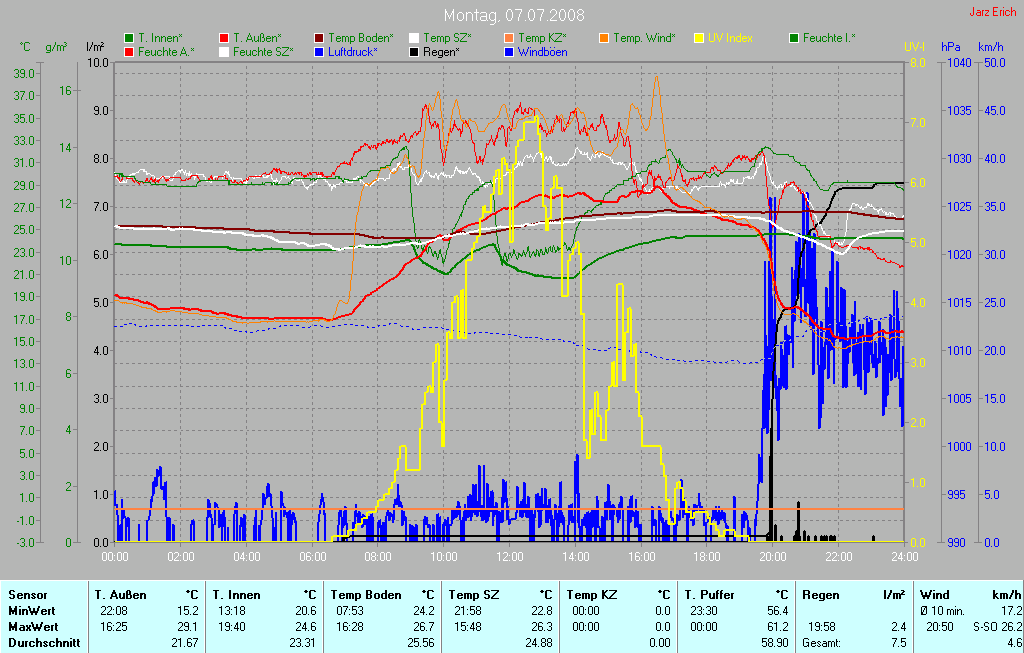This screenshot has width=1024, height=653.
Task: Click the yellow 'UV-I' axis unit header
Action: point(914,47)
